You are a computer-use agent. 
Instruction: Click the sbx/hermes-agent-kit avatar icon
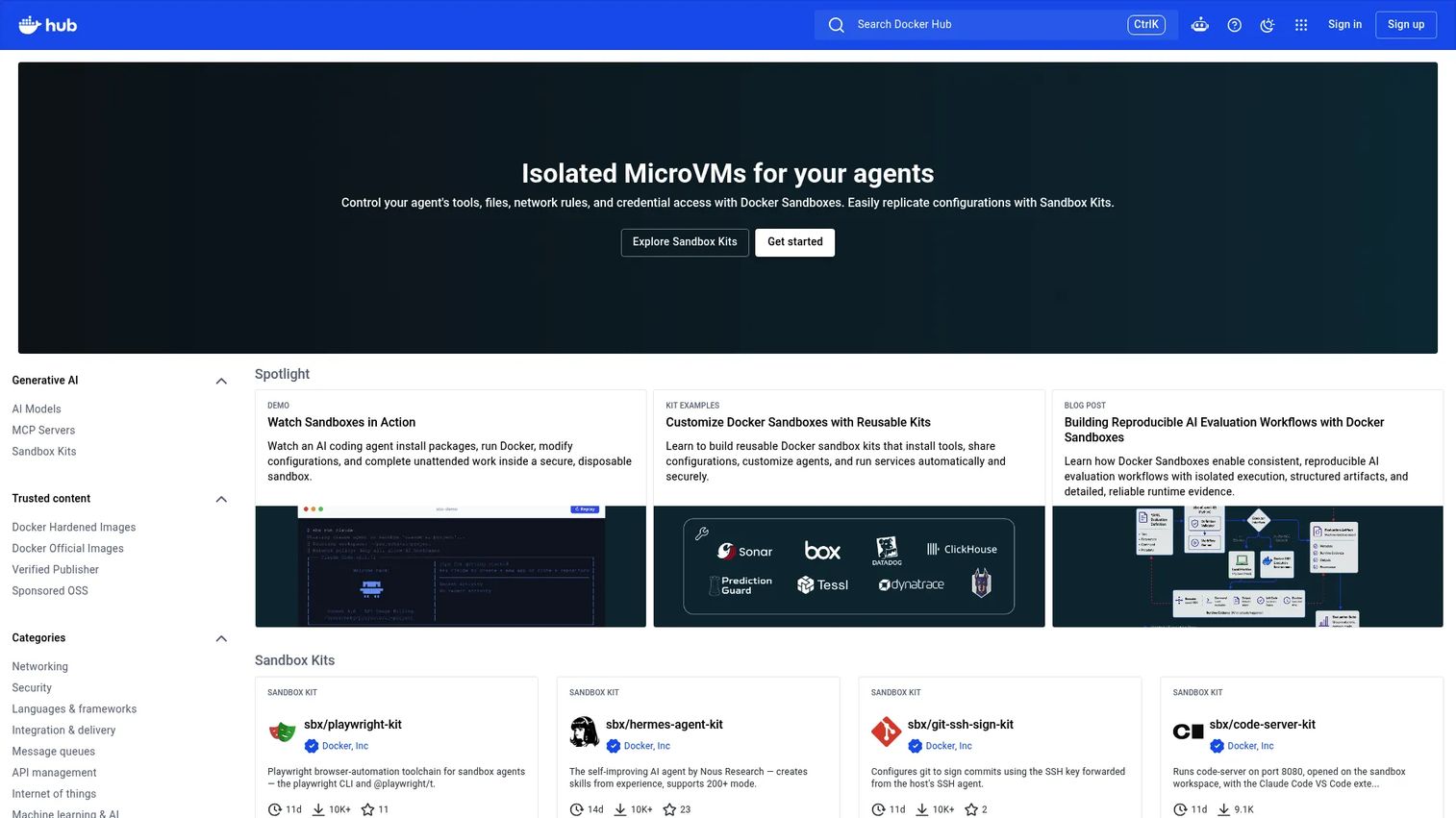coord(584,732)
